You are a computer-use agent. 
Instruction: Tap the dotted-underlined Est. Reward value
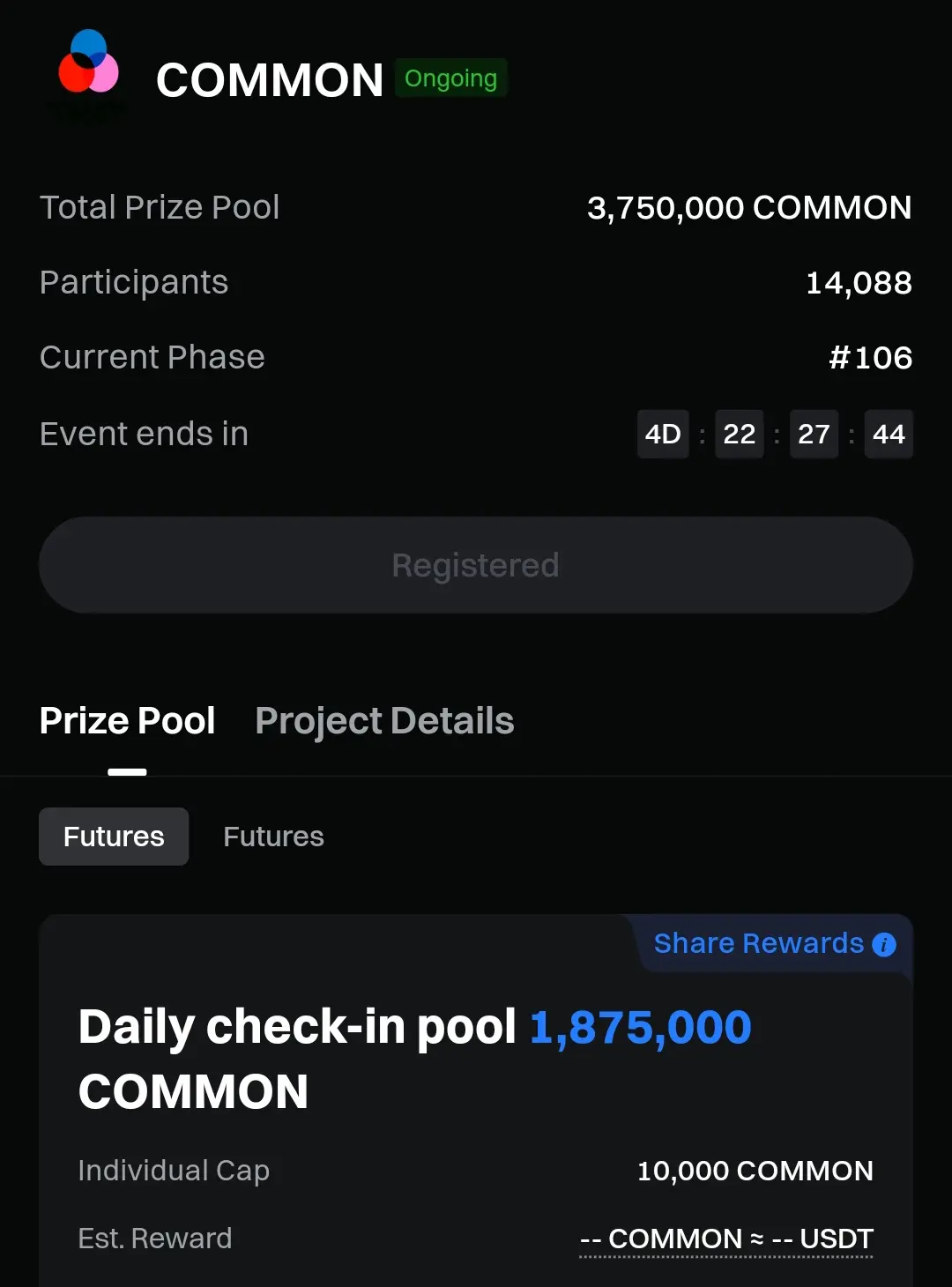tap(726, 1239)
